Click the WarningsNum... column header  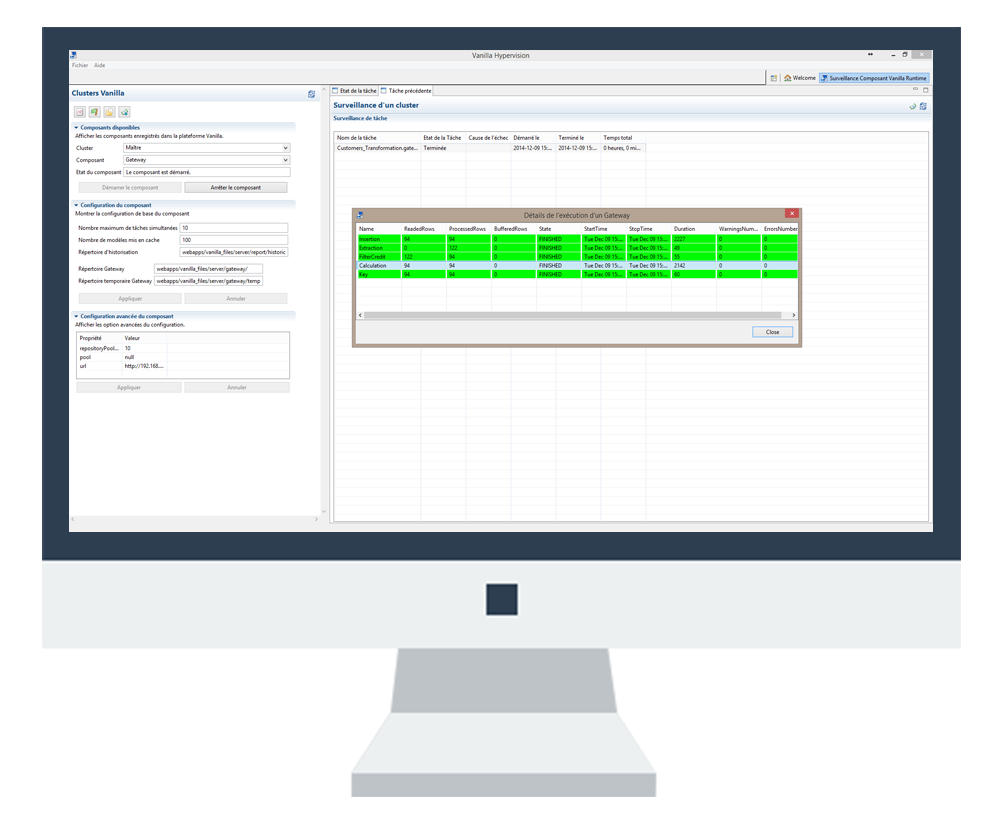point(739,228)
